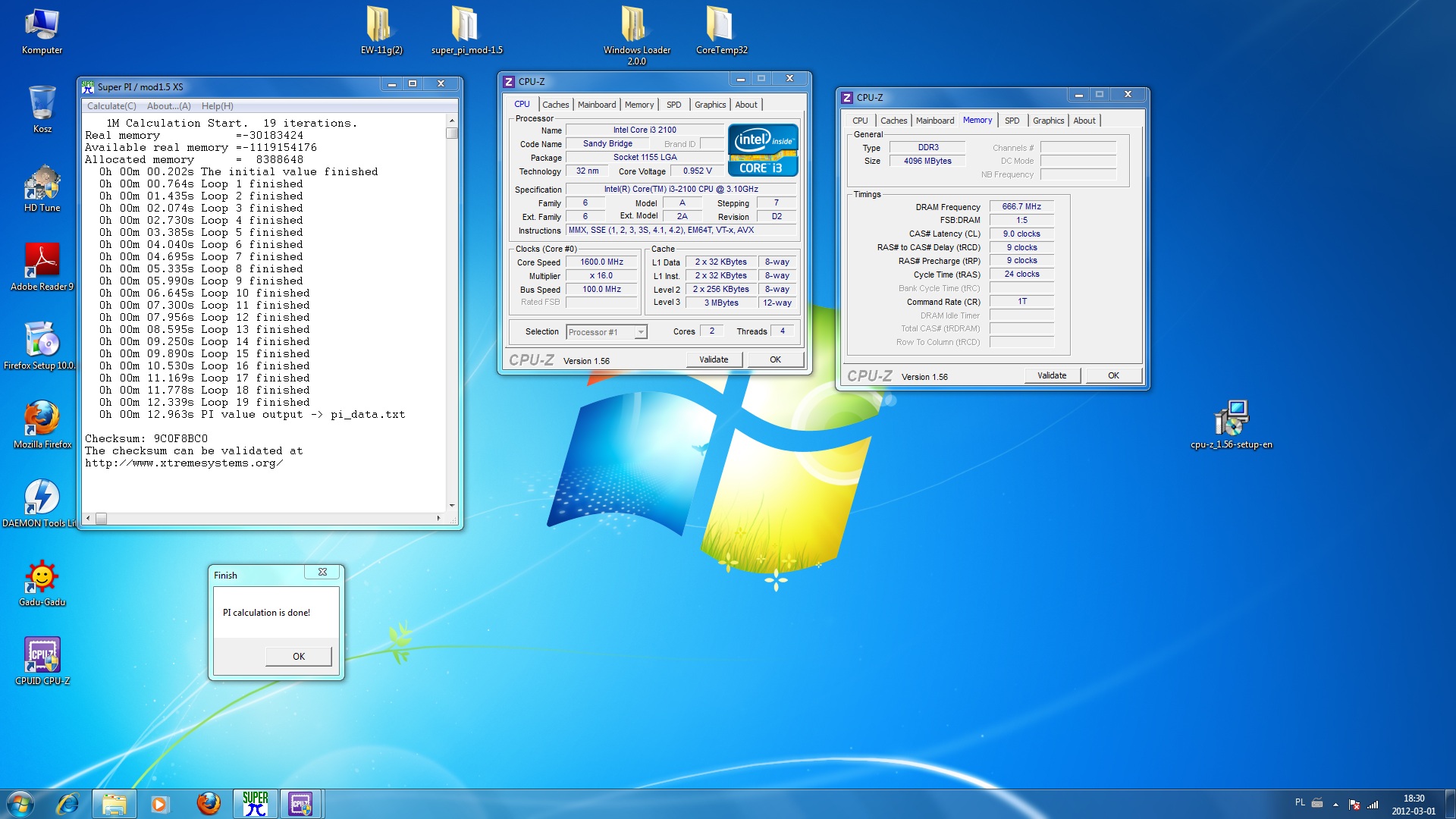The width and height of the screenshot is (1456, 819).
Task: Switch to About tab in right CPU-Z
Action: point(1084,121)
